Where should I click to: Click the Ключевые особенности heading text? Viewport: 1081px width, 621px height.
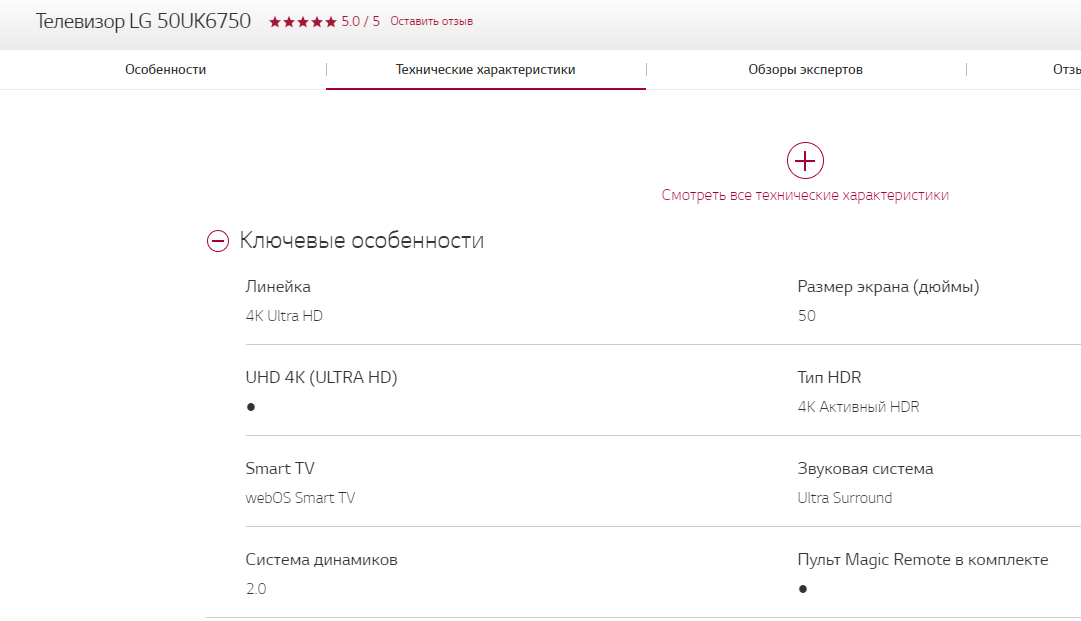pos(361,241)
